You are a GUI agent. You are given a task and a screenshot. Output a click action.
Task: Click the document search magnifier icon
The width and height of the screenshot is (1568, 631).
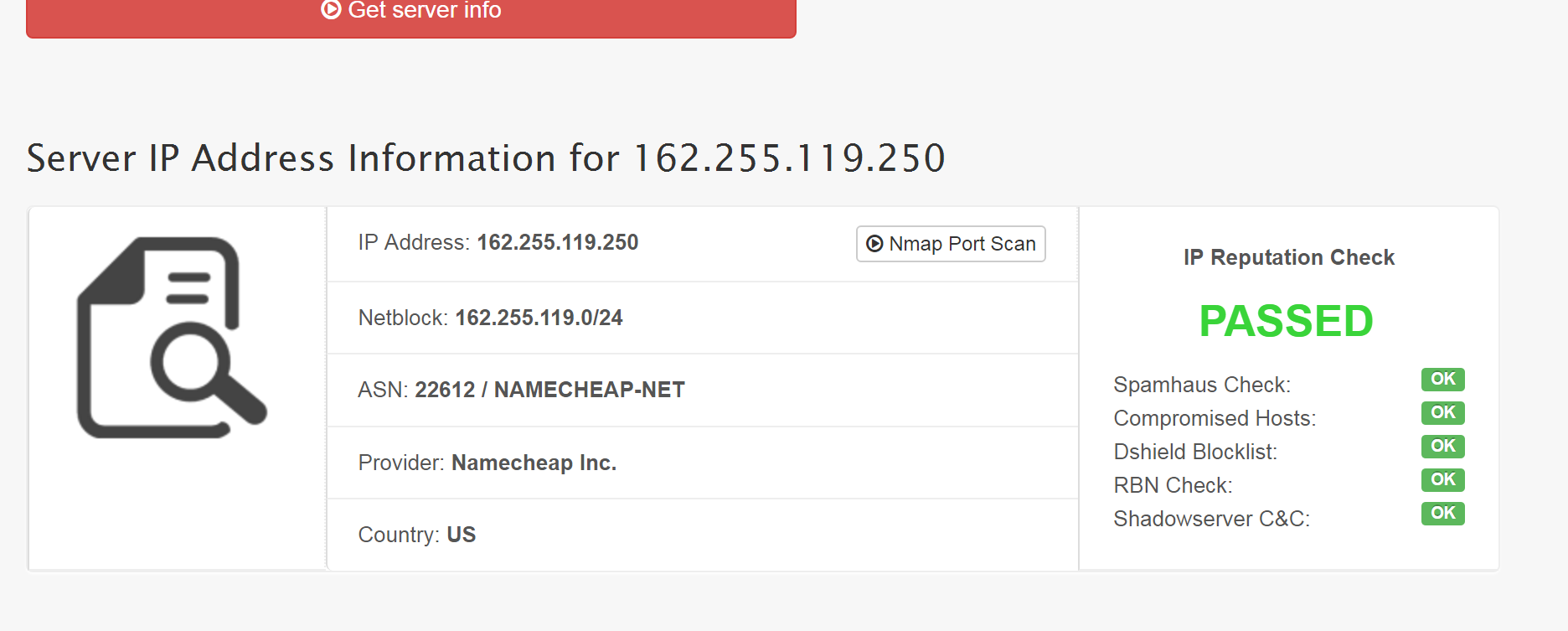pos(172,338)
